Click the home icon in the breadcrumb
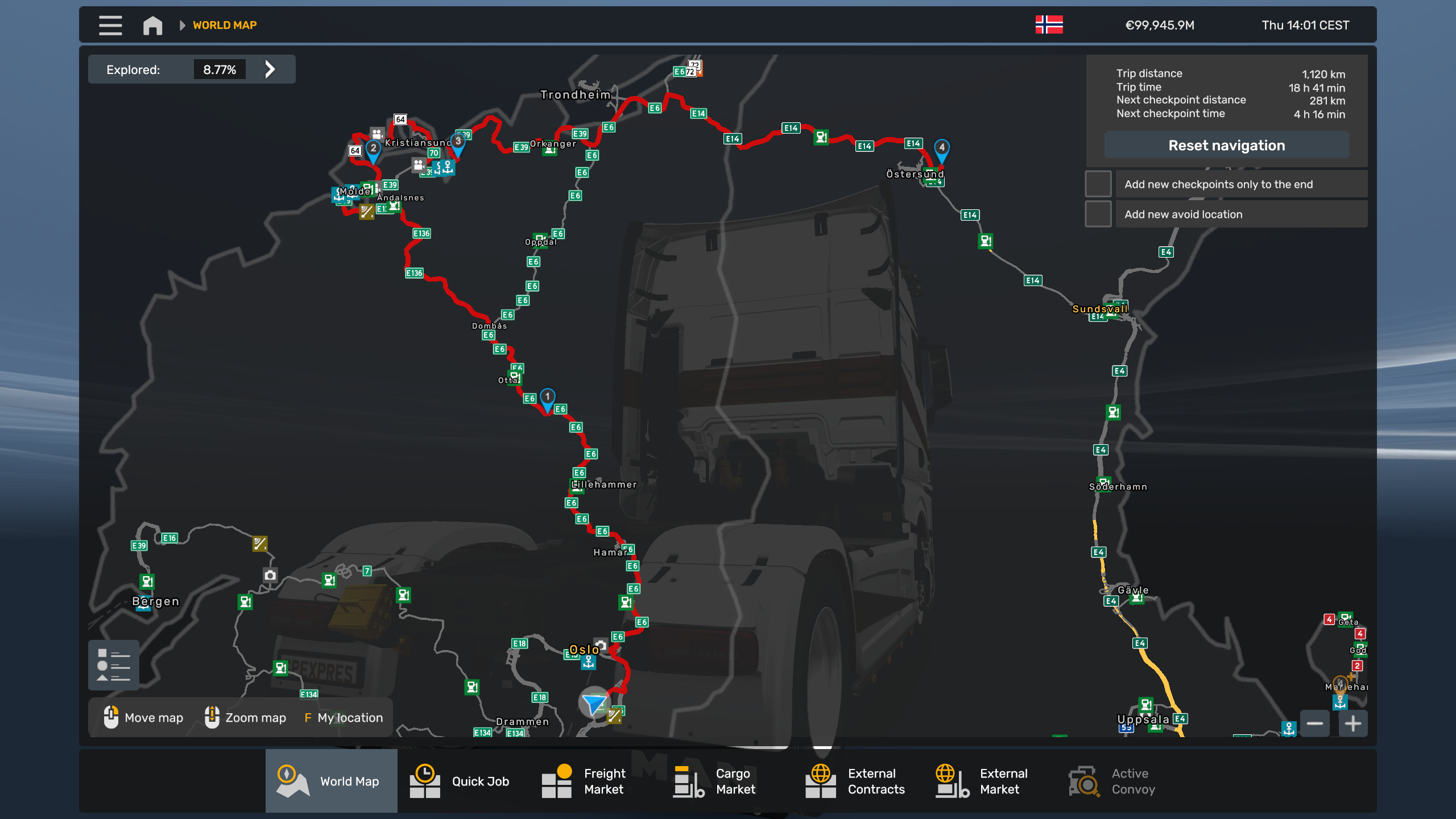The image size is (1456, 819). click(x=152, y=25)
